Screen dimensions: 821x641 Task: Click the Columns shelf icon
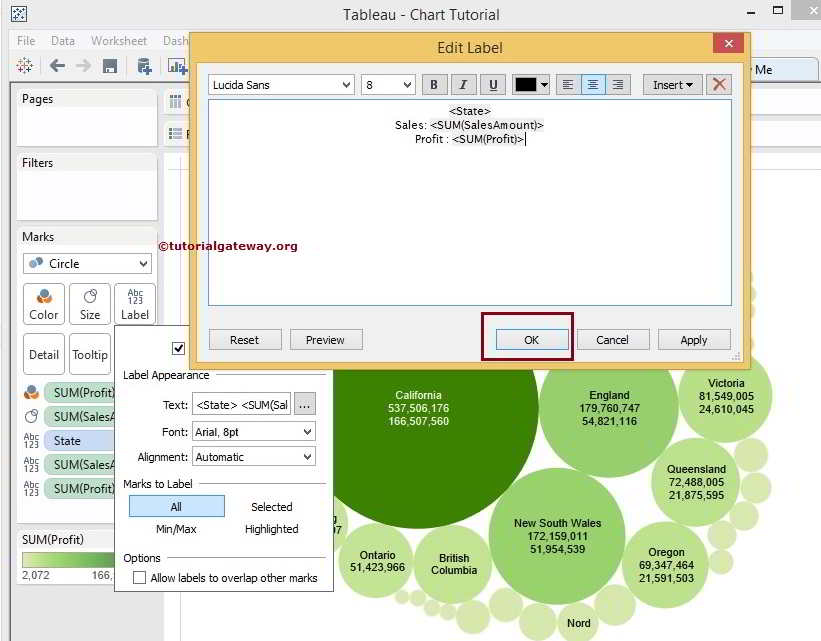(x=175, y=102)
